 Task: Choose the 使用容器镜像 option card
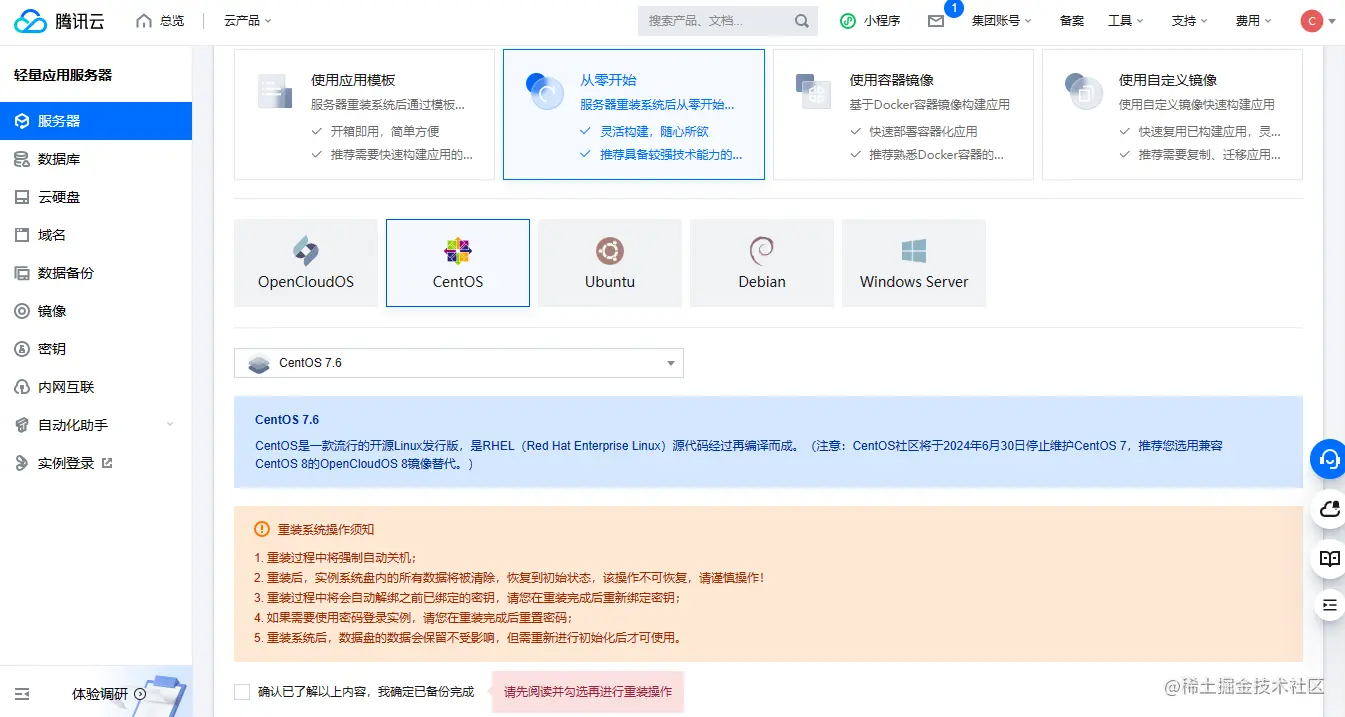(x=903, y=115)
